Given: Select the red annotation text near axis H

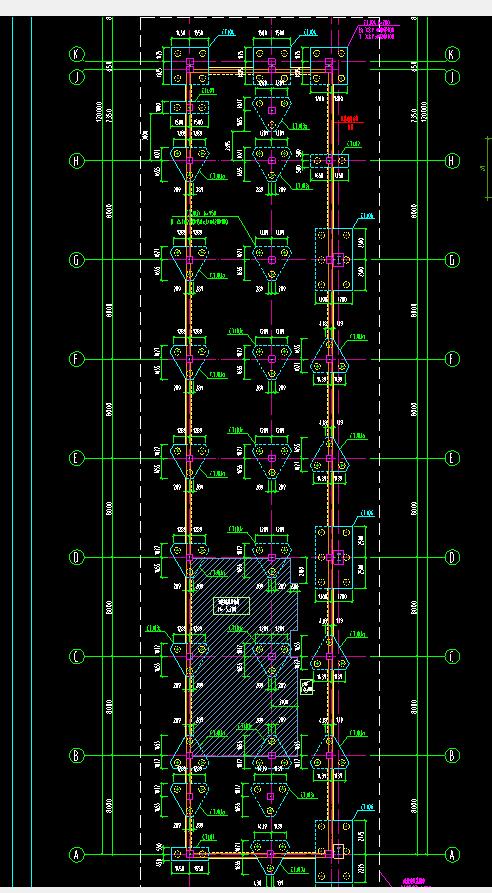Looking at the screenshot, I should click(x=350, y=120).
